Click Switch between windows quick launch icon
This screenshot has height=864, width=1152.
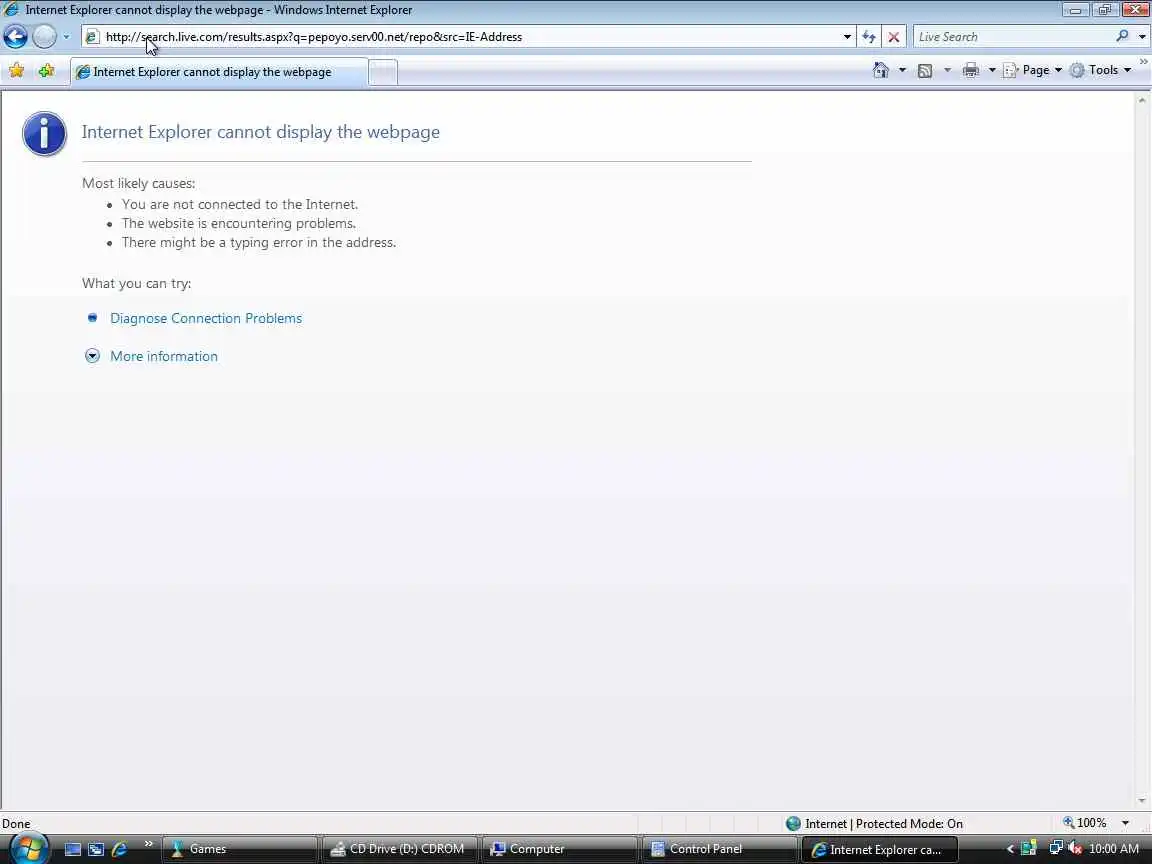(96, 849)
